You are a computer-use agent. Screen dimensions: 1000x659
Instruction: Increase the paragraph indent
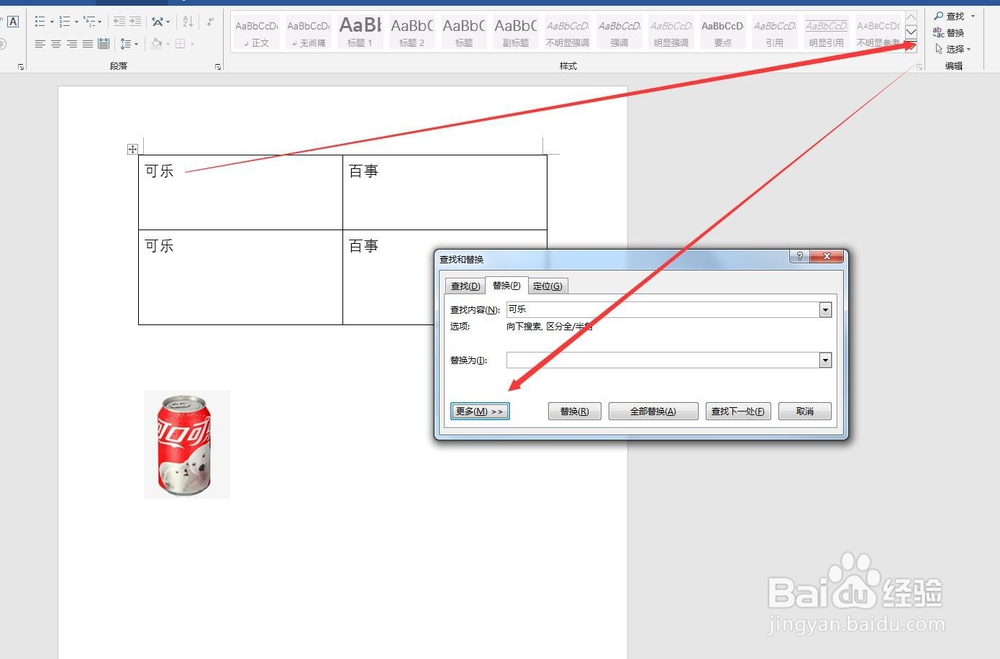click(x=135, y=22)
